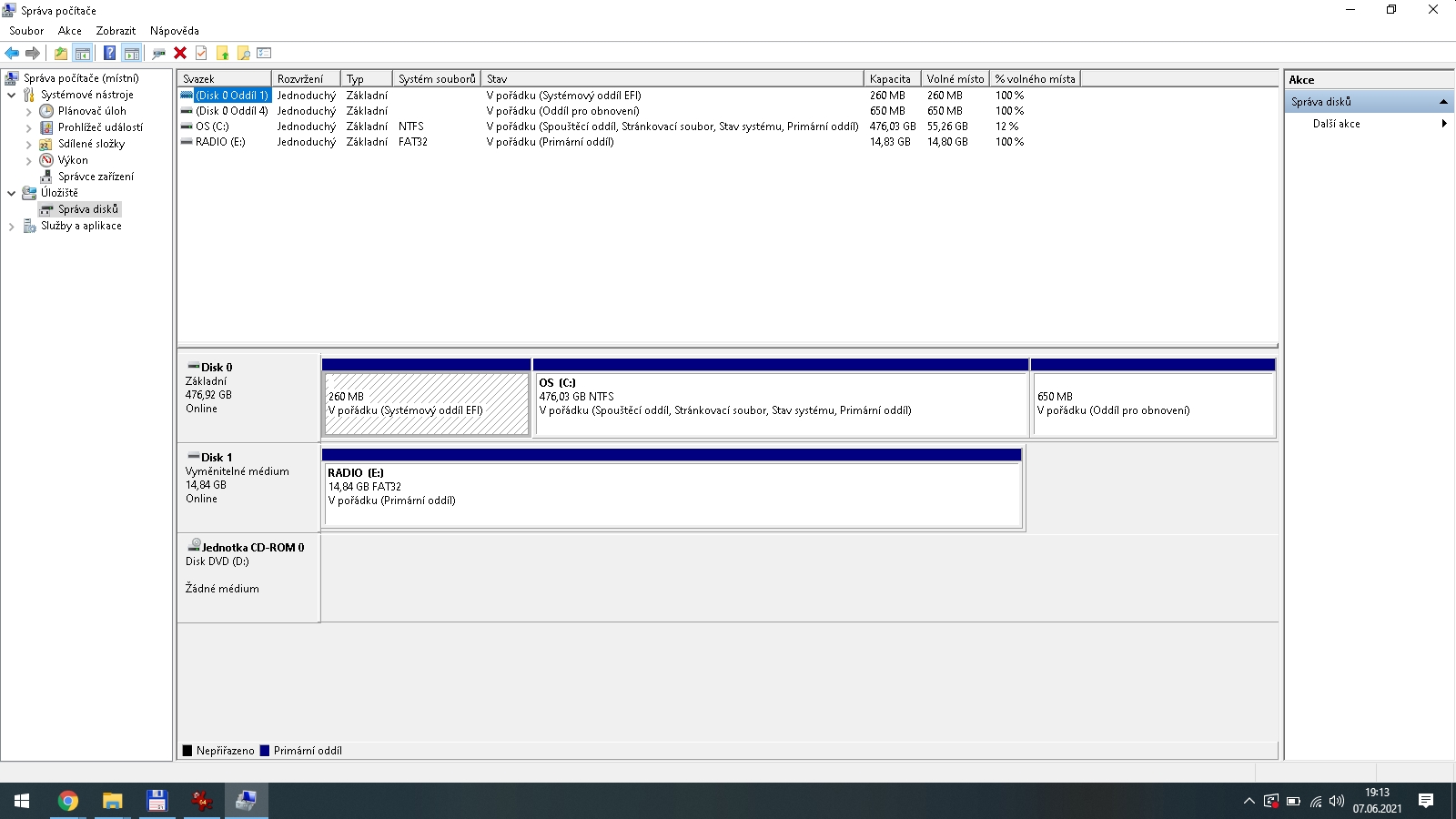The width and height of the screenshot is (1456, 819).
Task: Expand the Sdílené složky node
Action: tap(28, 144)
